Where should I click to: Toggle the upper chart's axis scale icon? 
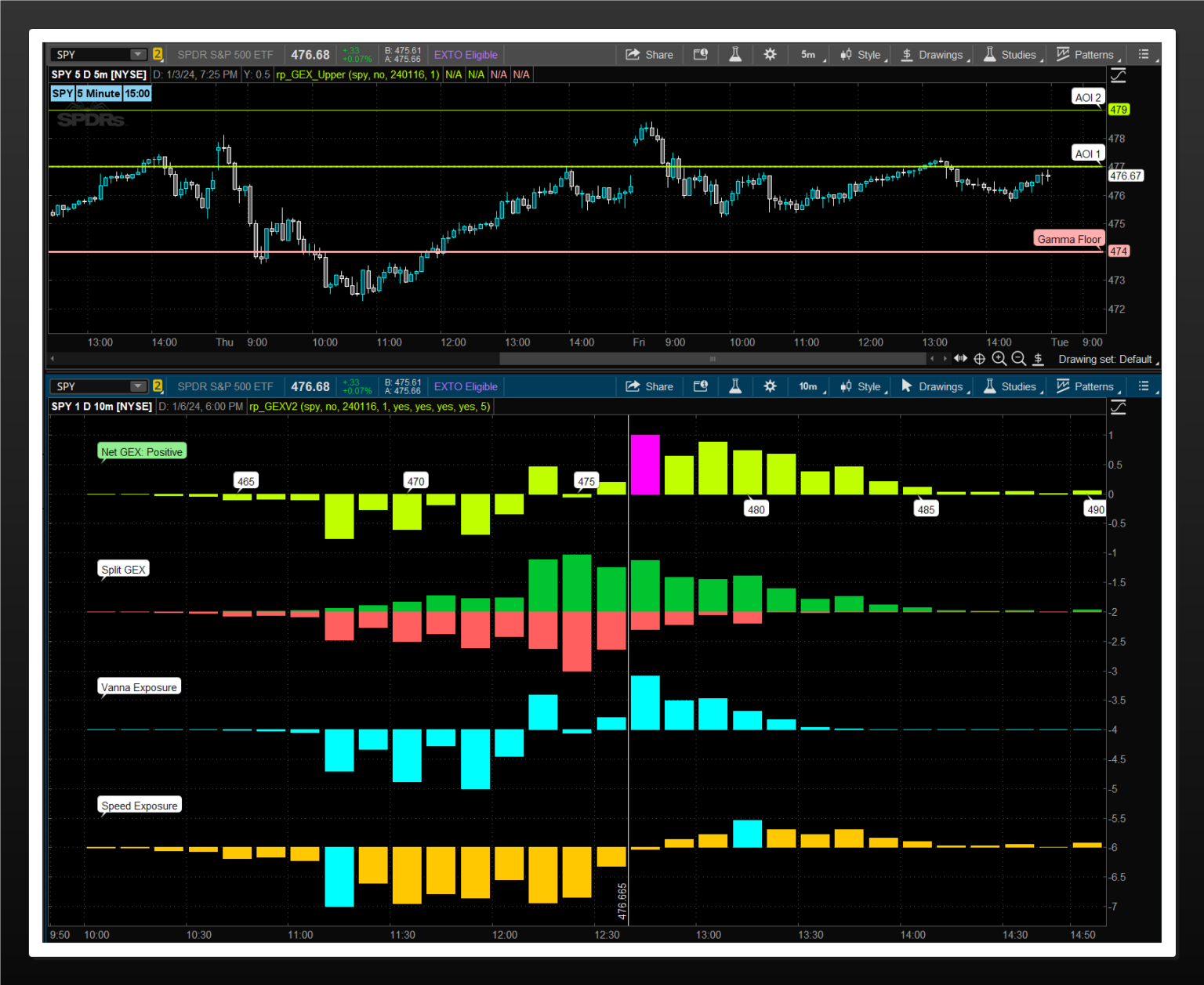(1119, 75)
